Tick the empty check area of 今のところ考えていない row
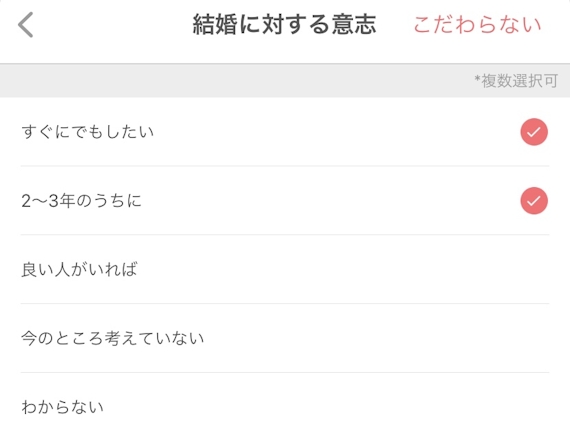Screen dimensions: 570x441 point(534,338)
